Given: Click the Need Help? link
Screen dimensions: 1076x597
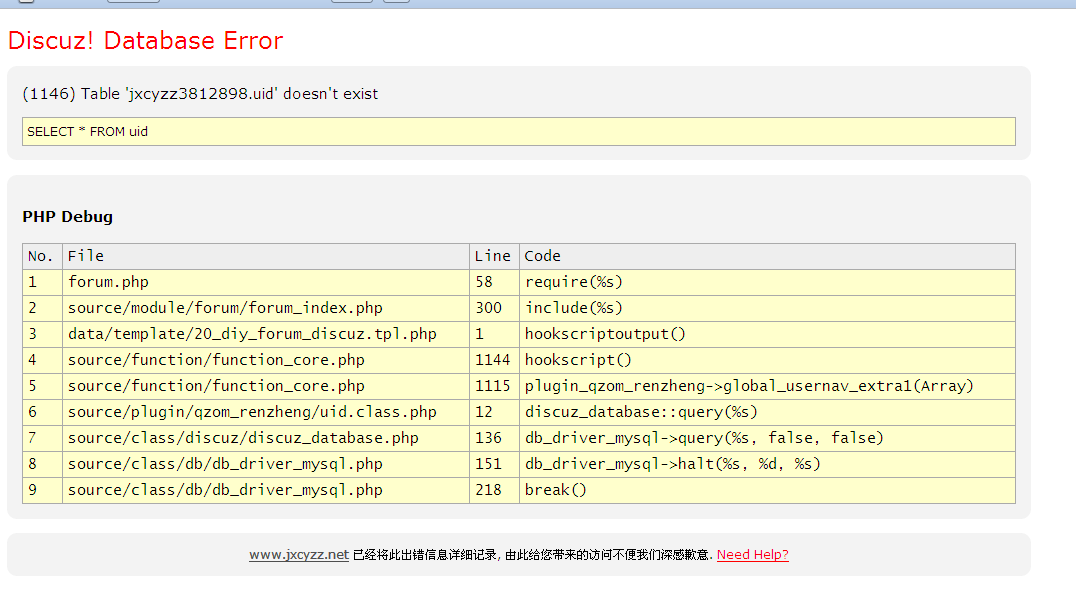Looking at the screenshot, I should pyautogui.click(x=753, y=554).
